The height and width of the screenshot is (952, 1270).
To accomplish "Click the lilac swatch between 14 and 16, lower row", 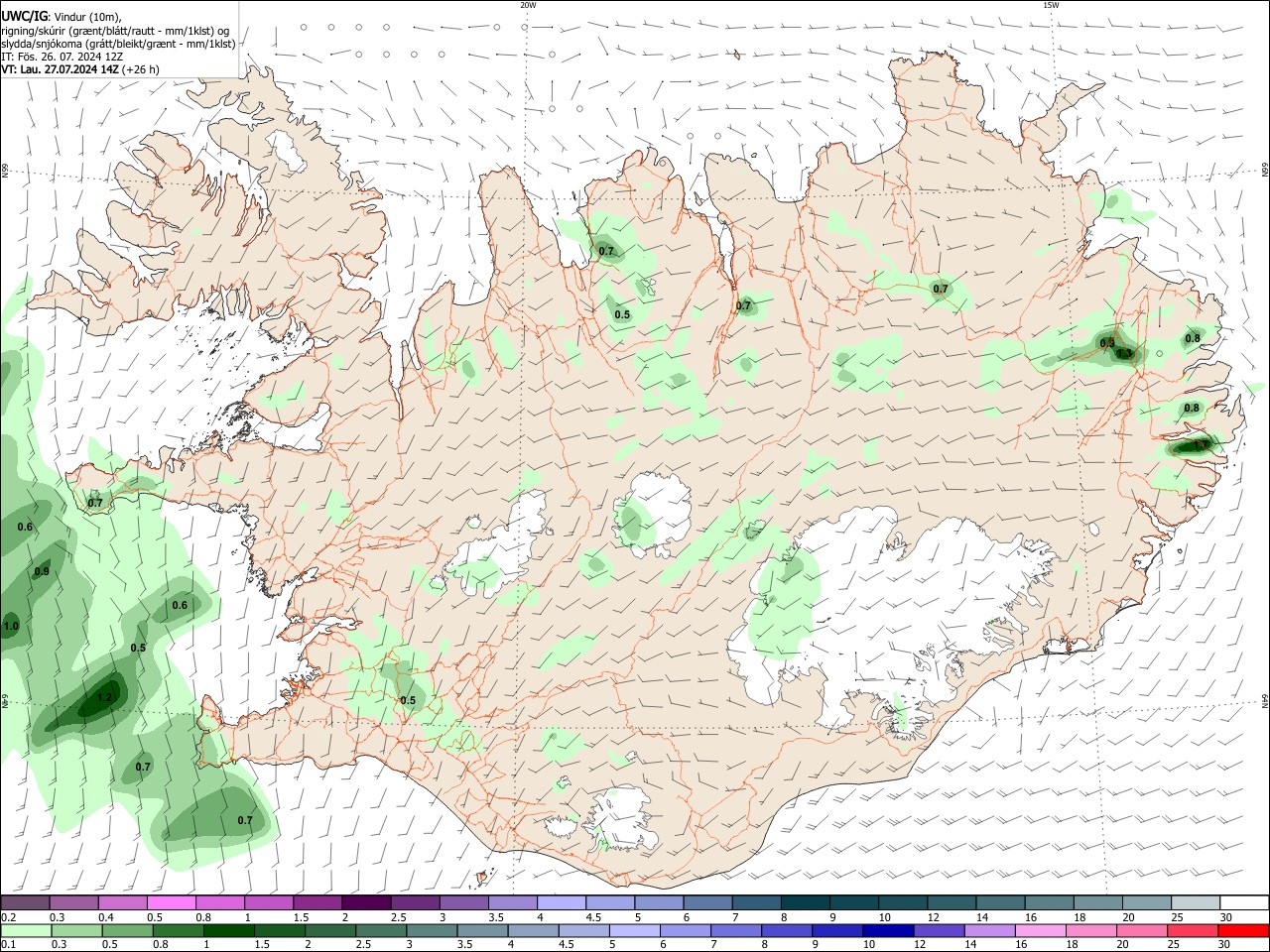I will coord(988,931).
